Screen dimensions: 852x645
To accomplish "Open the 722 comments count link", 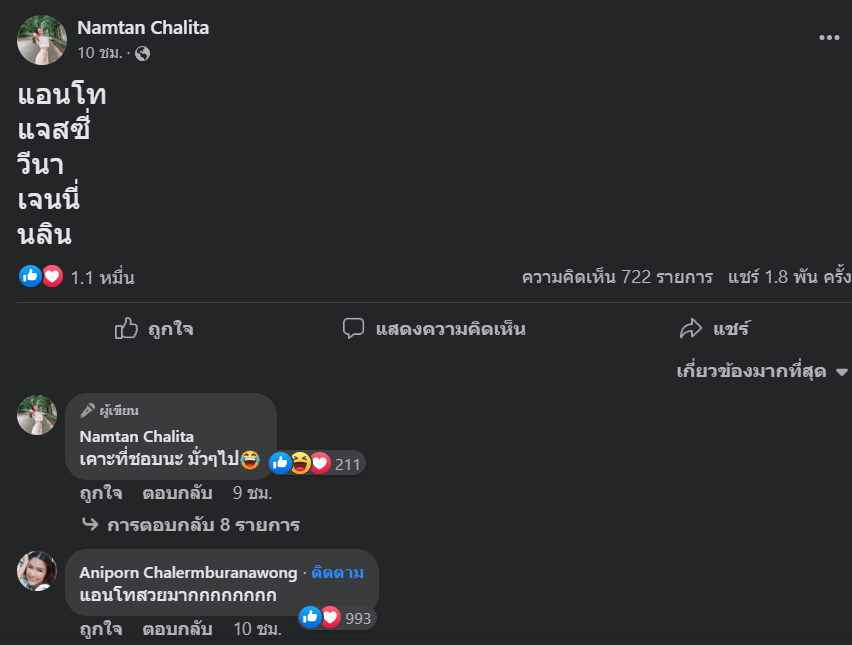I will (617, 277).
